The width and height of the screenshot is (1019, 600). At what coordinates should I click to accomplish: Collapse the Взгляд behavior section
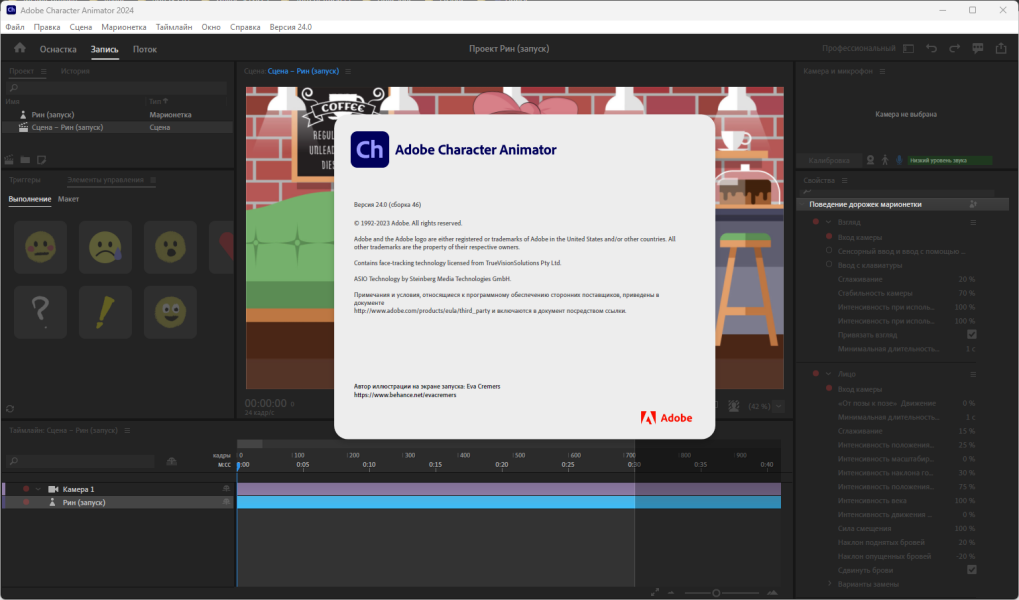(x=829, y=222)
